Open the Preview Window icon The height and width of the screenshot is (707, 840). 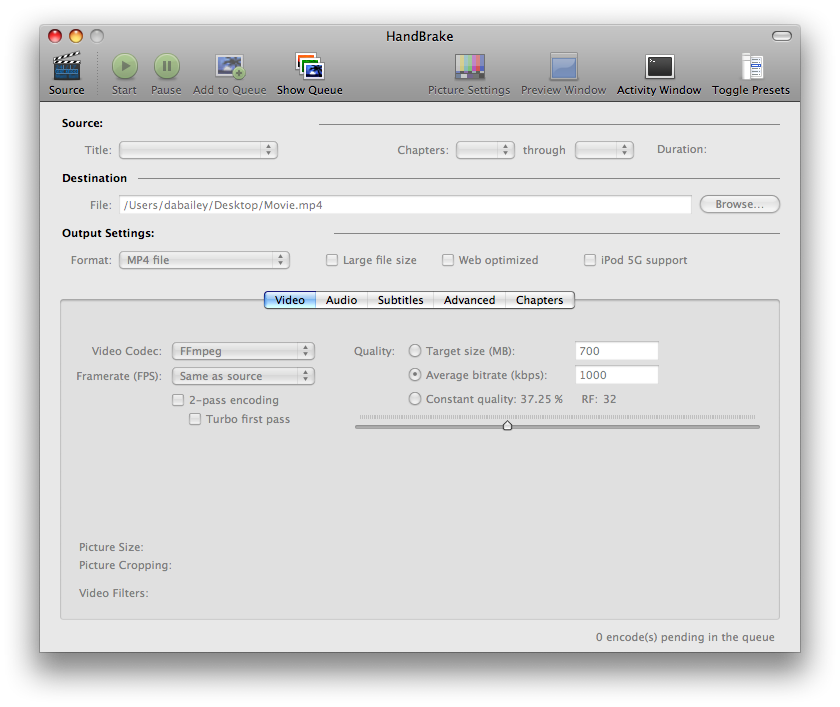(564, 66)
